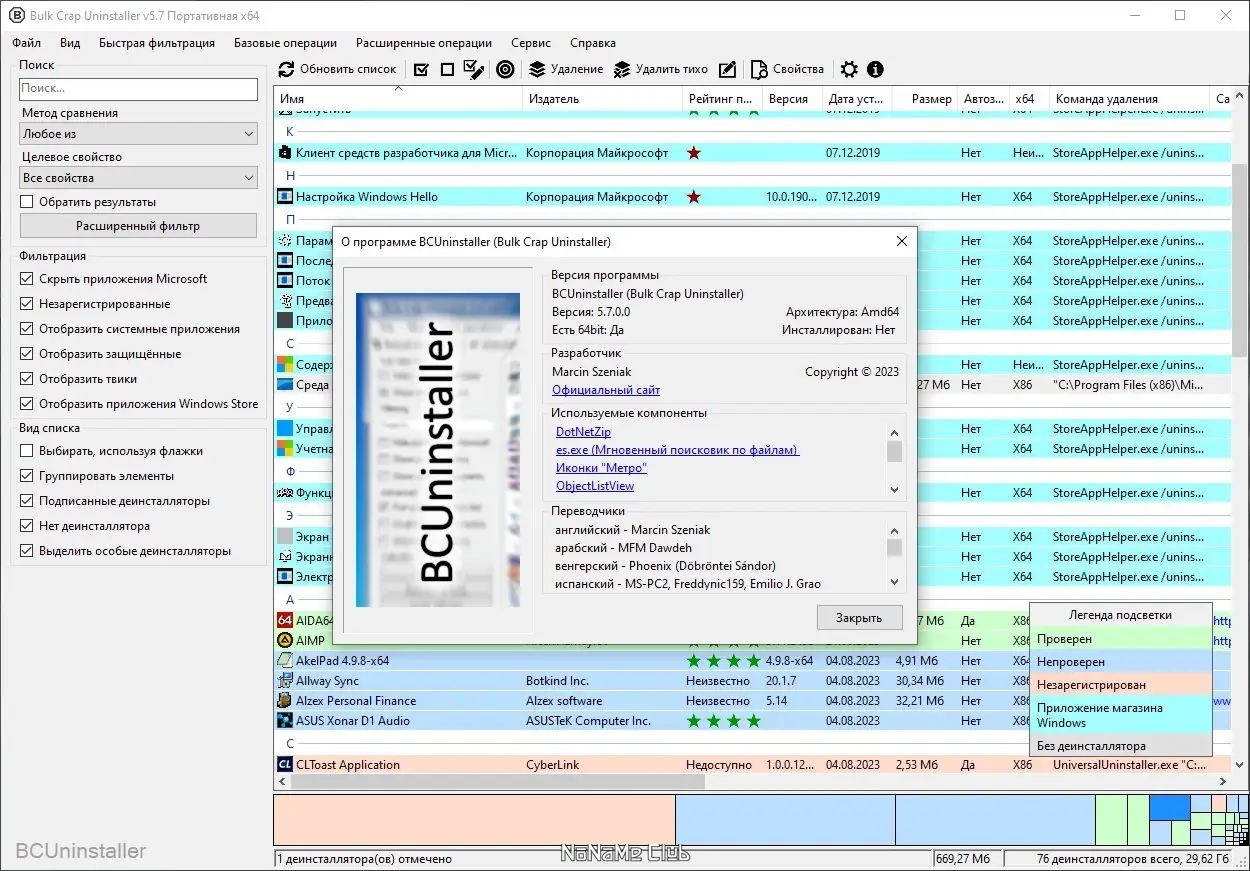This screenshot has height=871, width=1250.
Task: Click the Незарегистрирован peach legend swatch
Action: coord(1120,685)
